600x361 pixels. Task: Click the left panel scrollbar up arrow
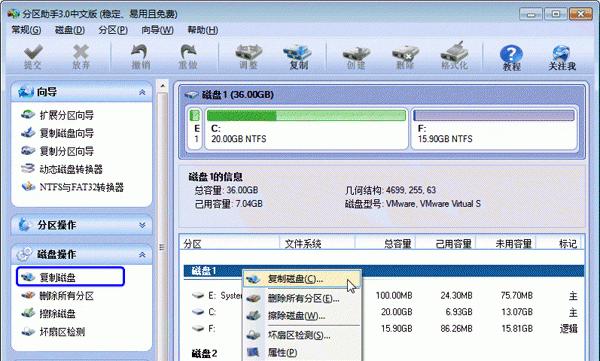162,85
